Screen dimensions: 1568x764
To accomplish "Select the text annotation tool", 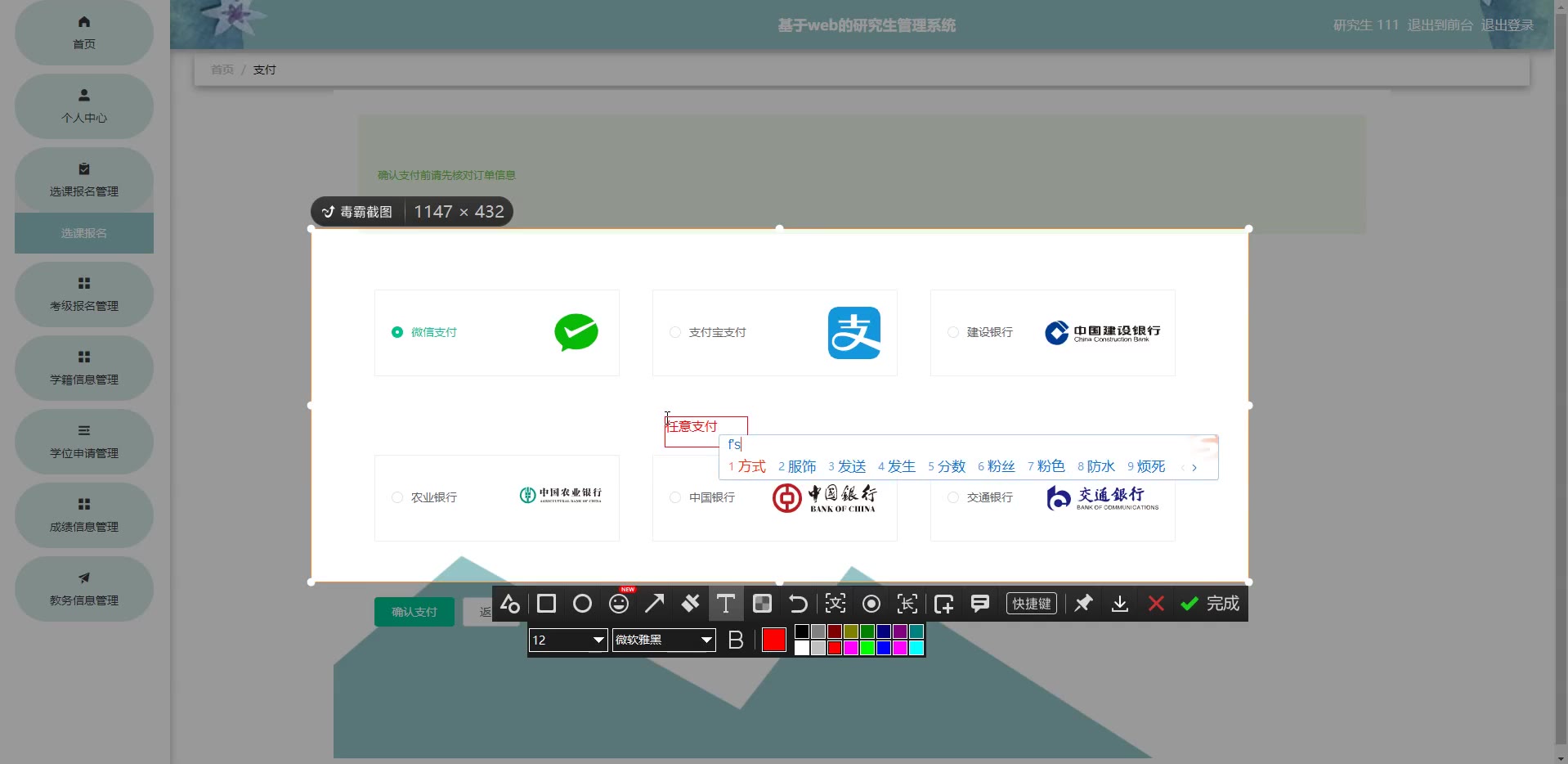I will [725, 604].
